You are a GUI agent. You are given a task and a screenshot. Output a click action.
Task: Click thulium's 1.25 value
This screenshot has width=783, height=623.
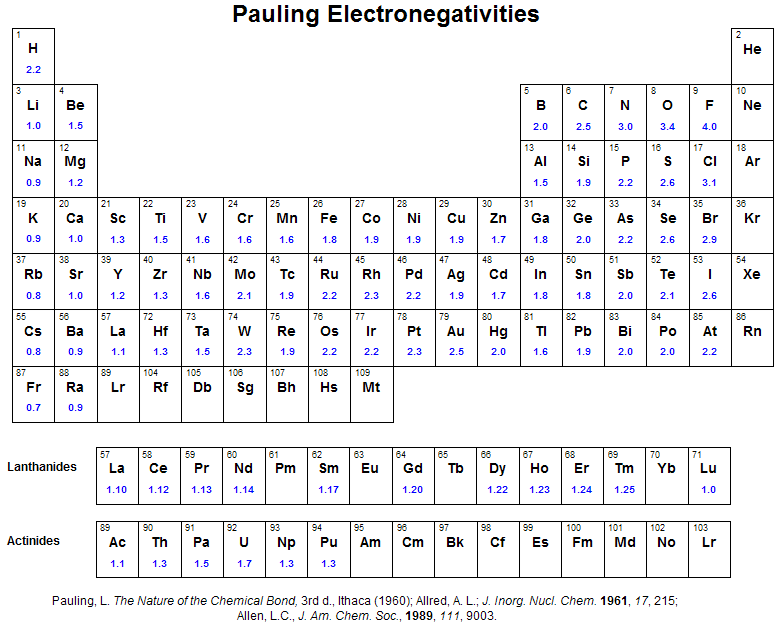[624, 490]
